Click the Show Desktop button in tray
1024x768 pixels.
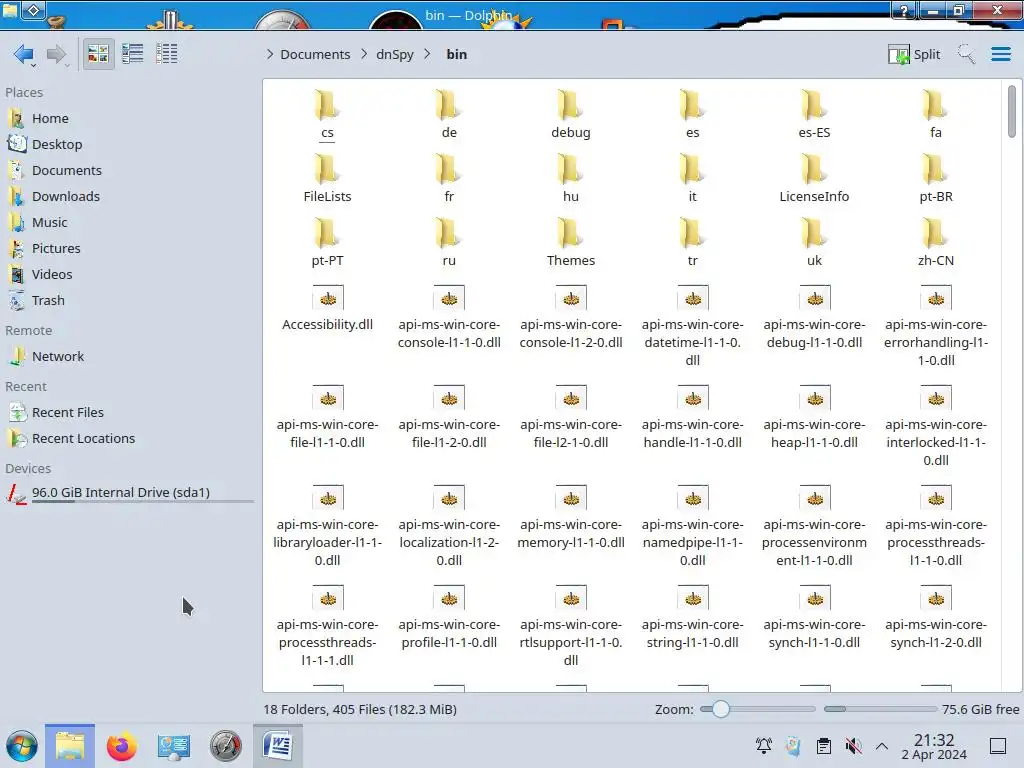[998, 746]
